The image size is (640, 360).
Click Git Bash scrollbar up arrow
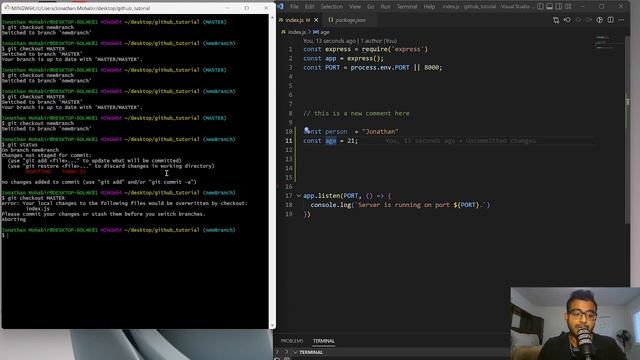[272, 17]
